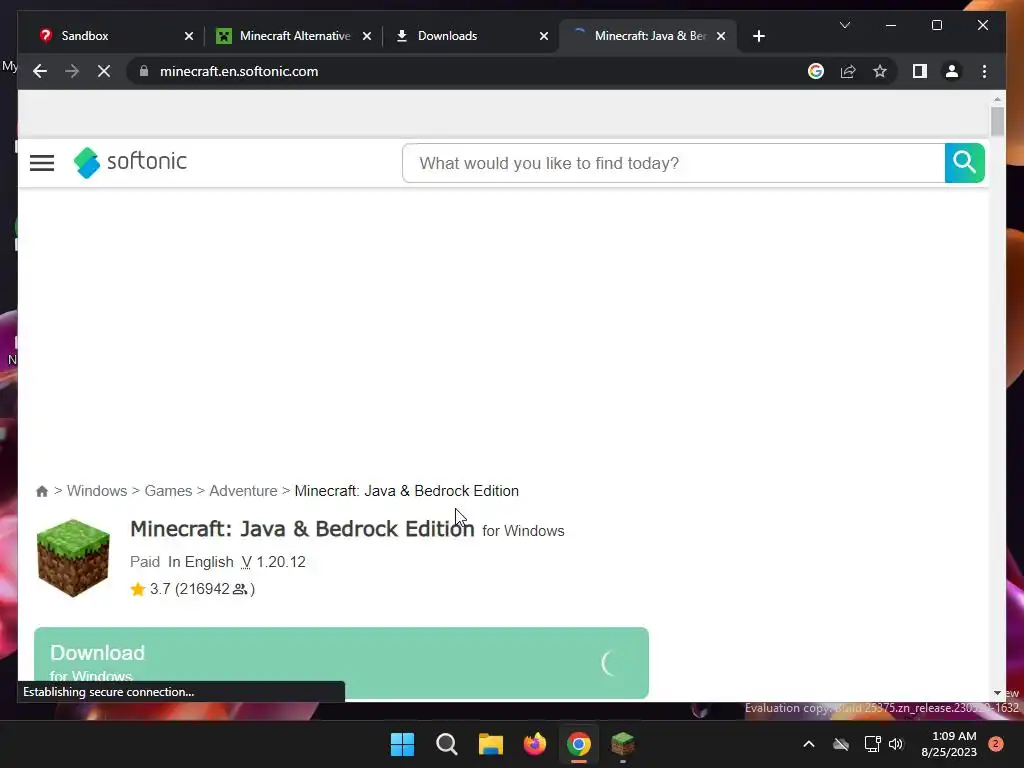Close the Minecraft: Java & Bedrock tab

coord(721,36)
